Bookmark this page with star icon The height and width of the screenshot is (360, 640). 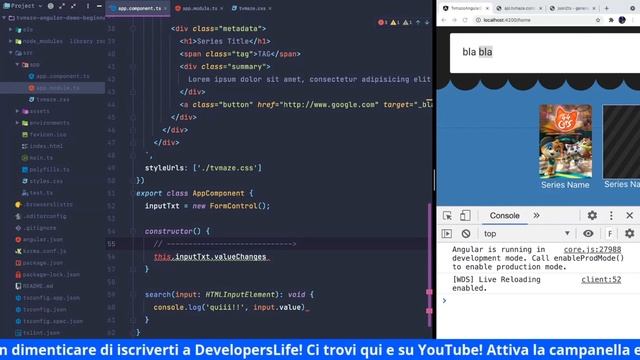[x=598, y=20]
